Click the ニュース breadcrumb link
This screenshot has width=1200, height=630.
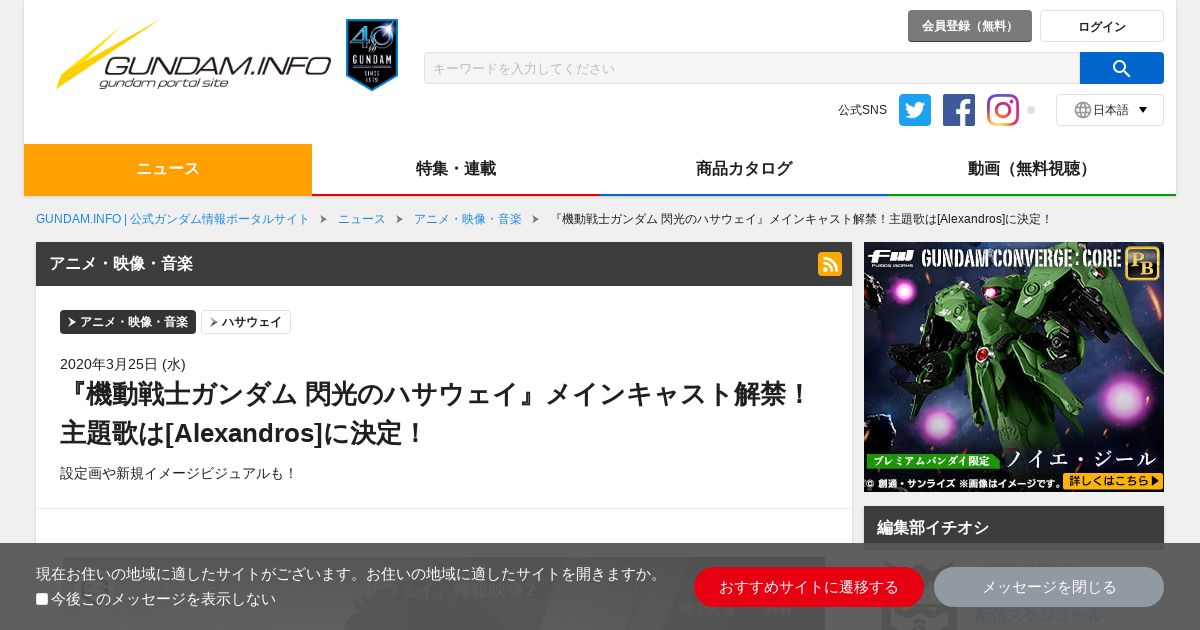[x=362, y=219]
